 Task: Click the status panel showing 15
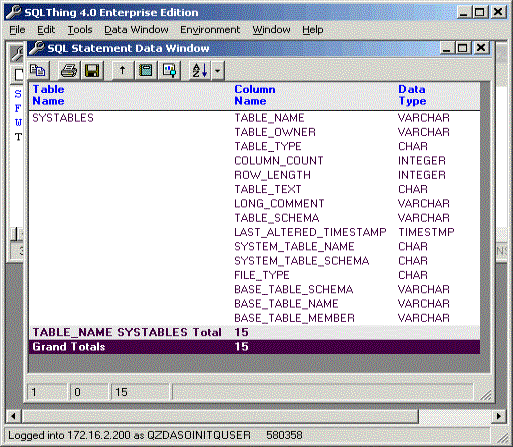(140, 392)
